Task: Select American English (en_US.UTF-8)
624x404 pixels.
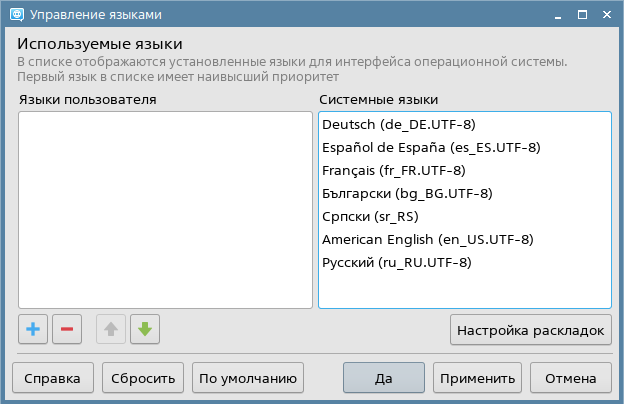Action: coord(427,240)
